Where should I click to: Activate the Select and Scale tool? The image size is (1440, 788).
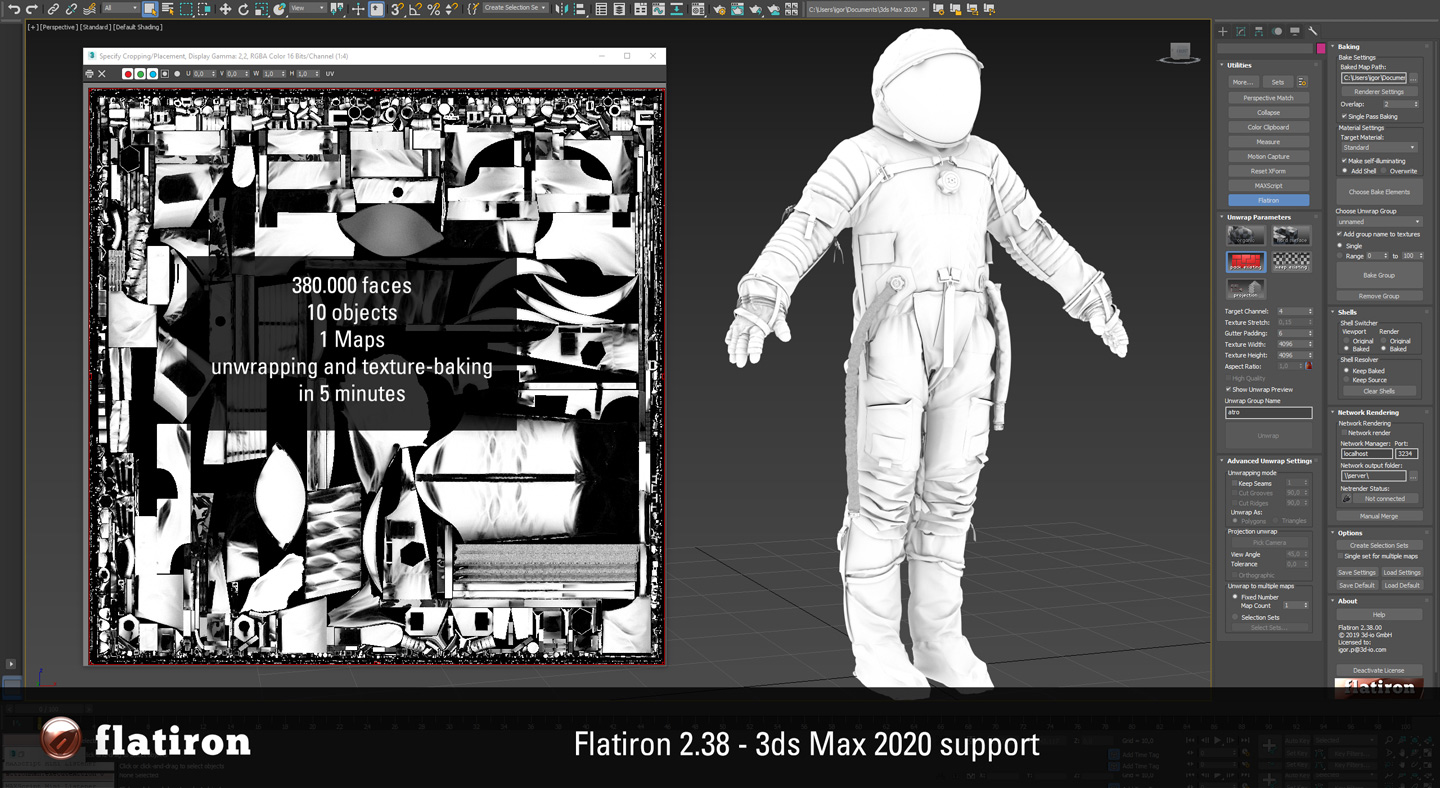click(x=261, y=9)
